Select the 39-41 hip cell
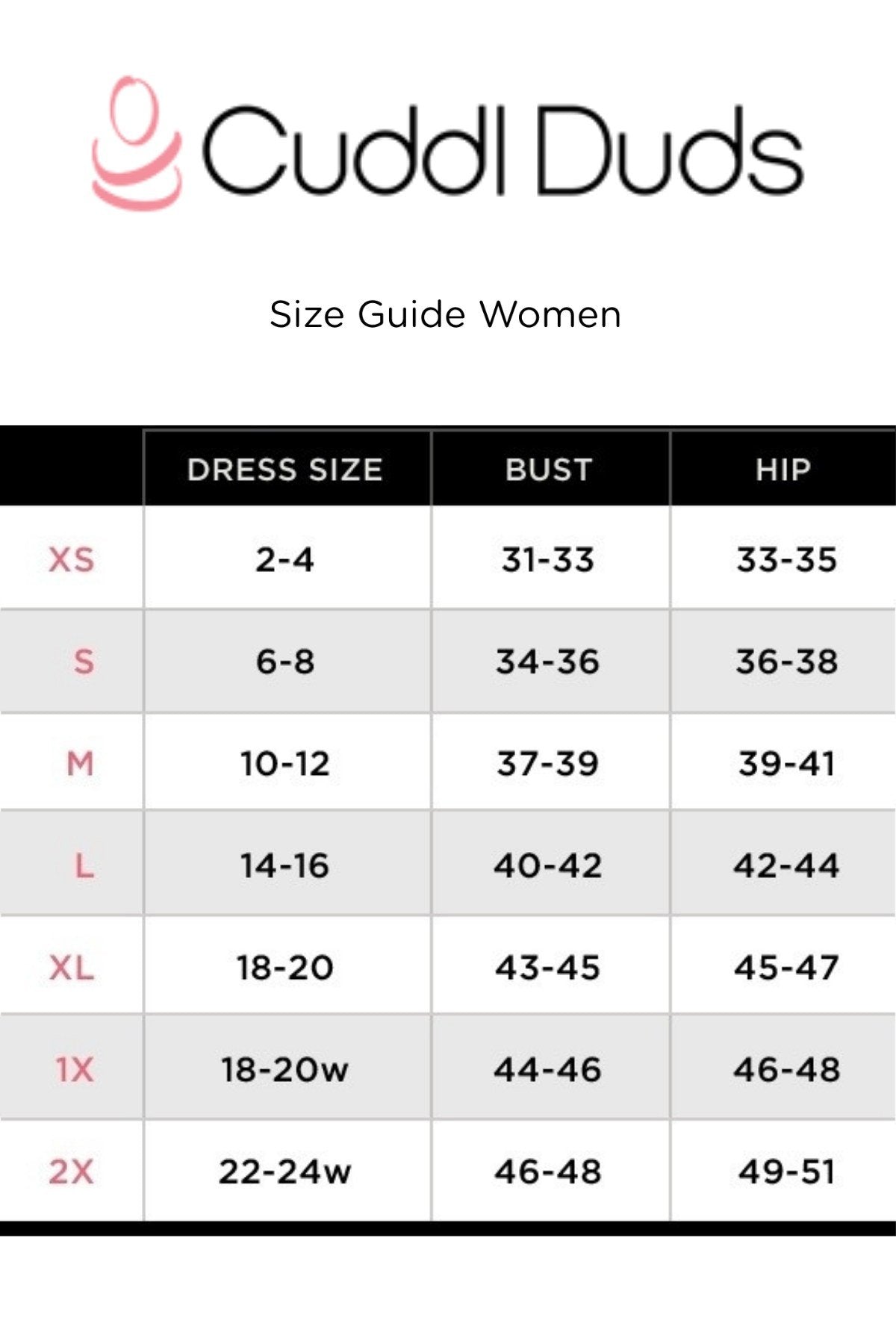 786,763
